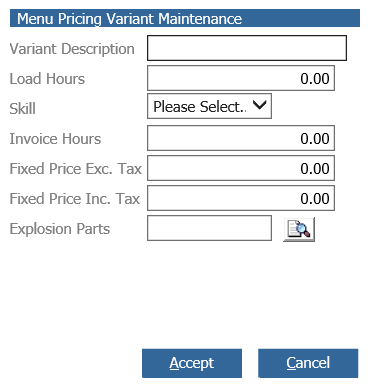The height and width of the screenshot is (384, 372).
Task: Click the Explosion Parts text box
Action: click(209, 228)
